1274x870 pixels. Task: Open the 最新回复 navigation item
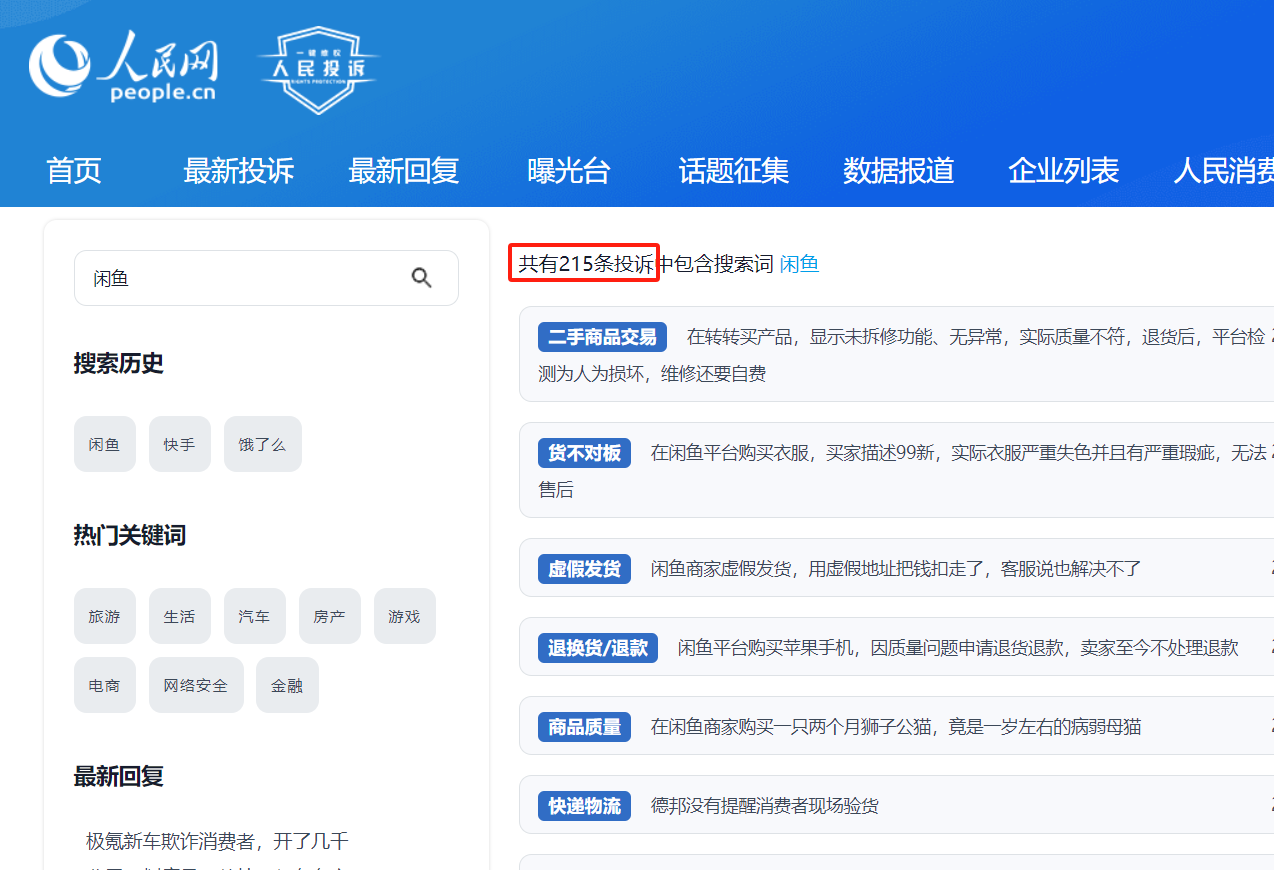pyautogui.click(x=403, y=170)
